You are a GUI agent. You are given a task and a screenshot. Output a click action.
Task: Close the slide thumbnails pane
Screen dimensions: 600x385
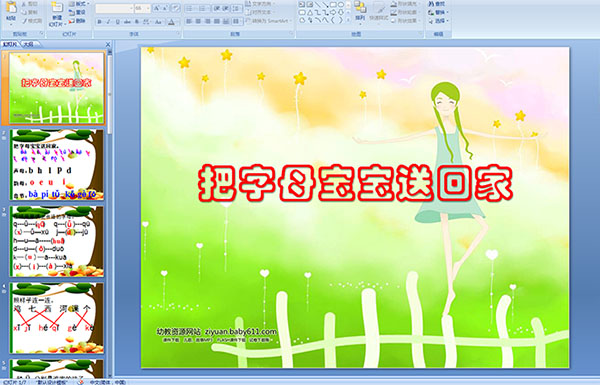[x=108, y=44]
